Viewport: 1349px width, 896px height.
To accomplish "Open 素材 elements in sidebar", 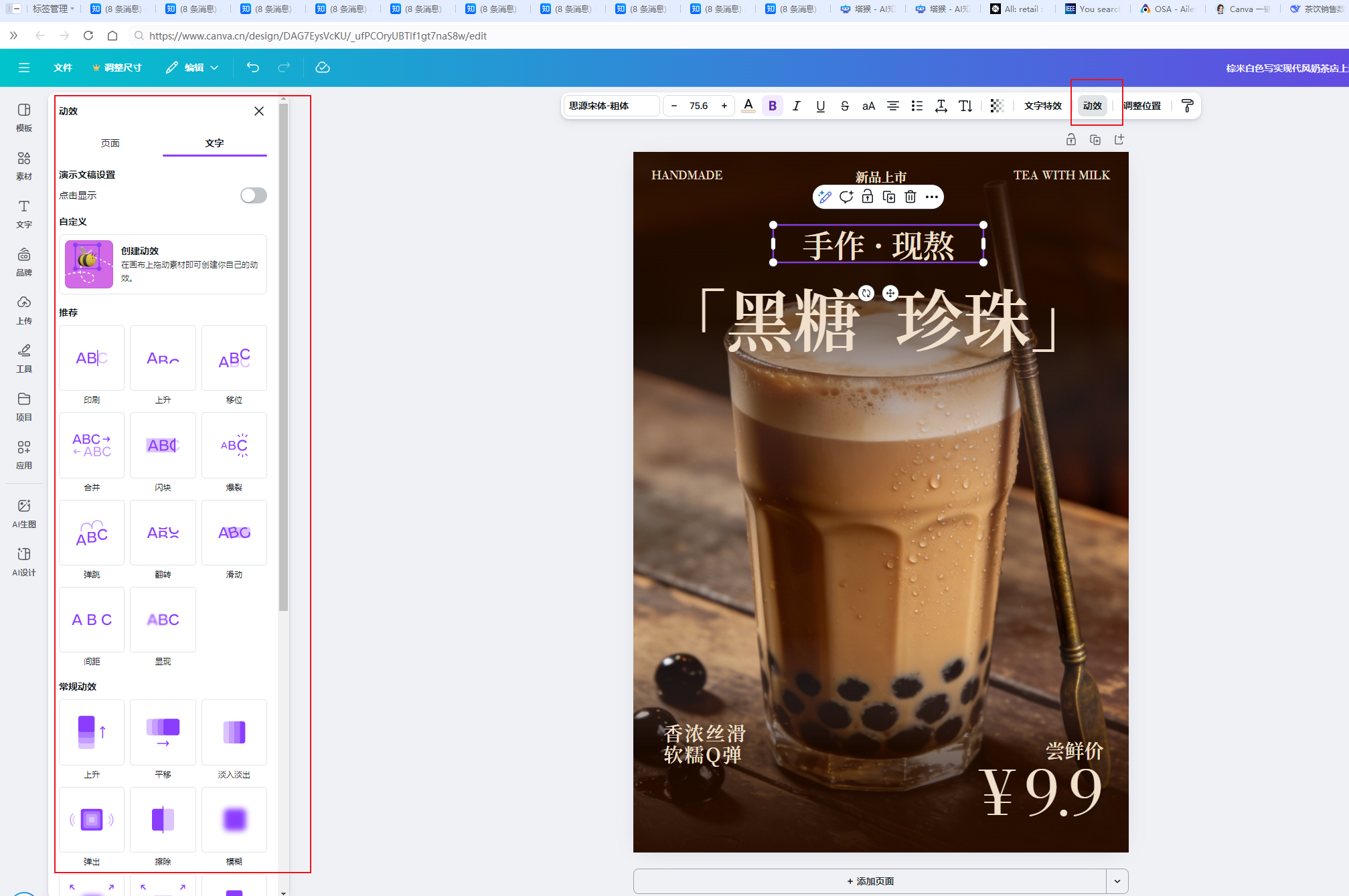I will (x=24, y=165).
